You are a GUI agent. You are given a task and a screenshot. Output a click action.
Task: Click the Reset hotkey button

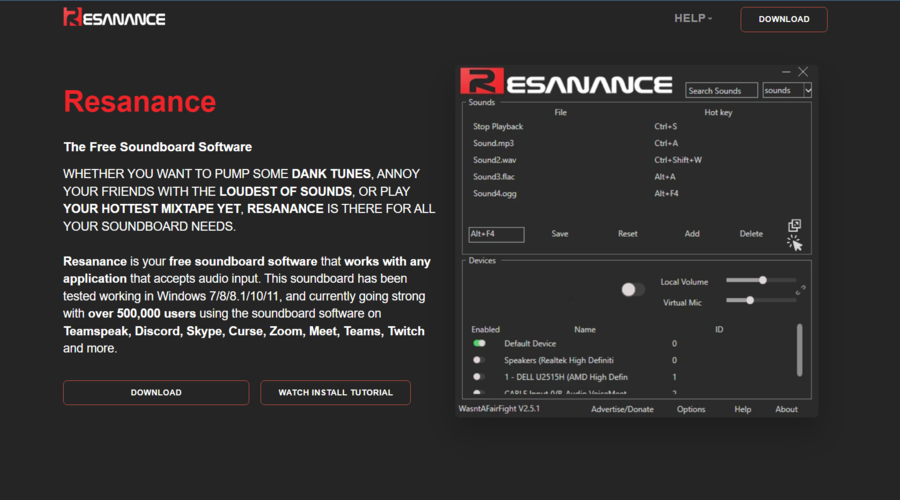[627, 234]
